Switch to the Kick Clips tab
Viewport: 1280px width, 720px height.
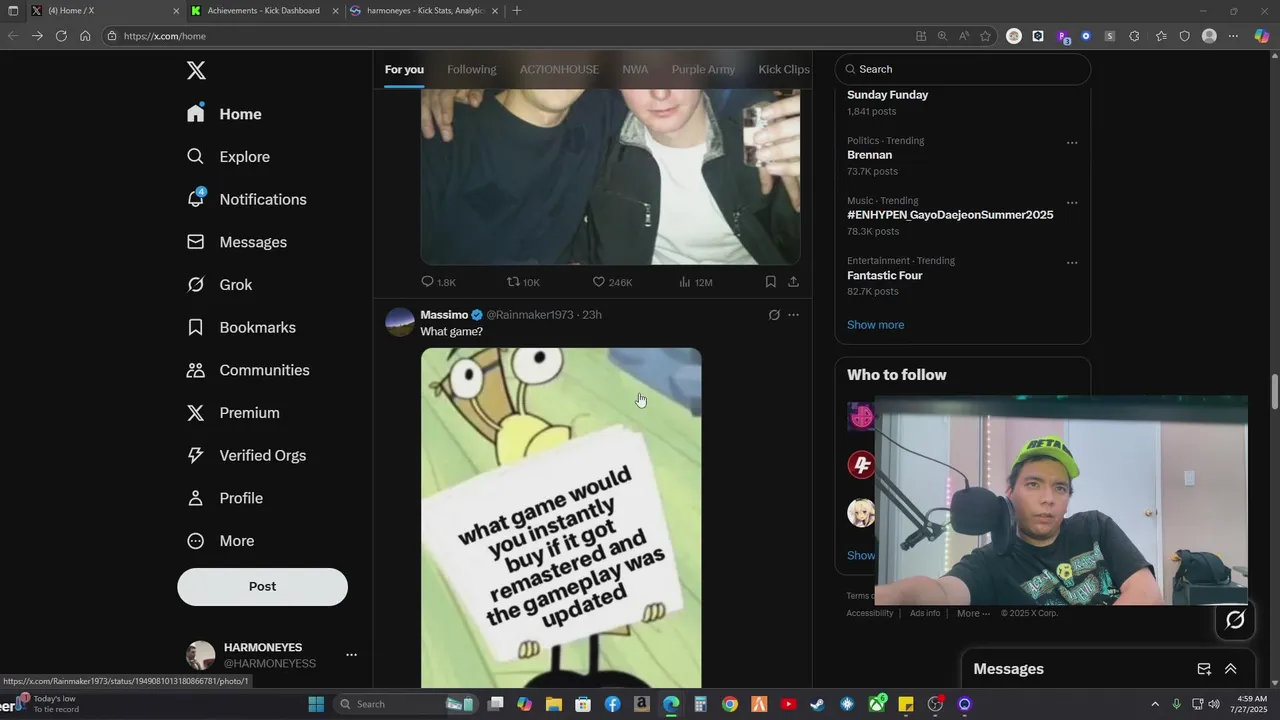click(x=784, y=70)
